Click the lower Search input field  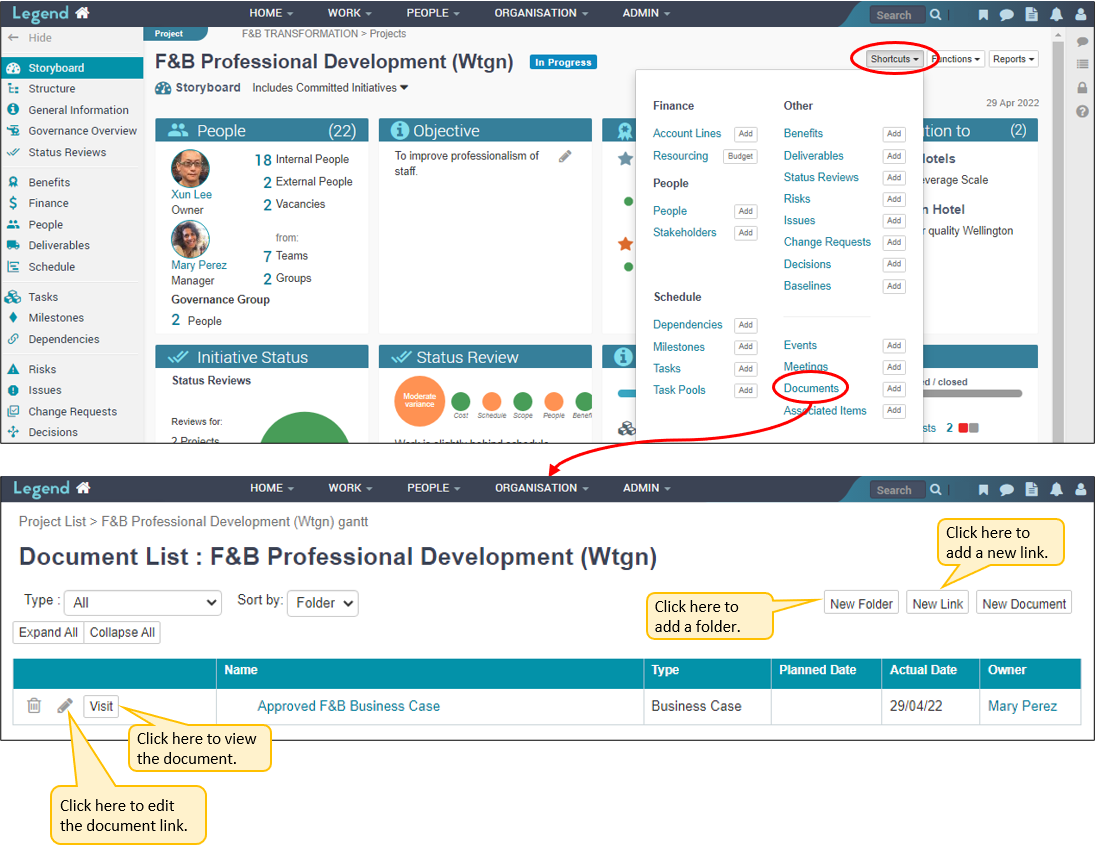pyautogui.click(x=897, y=490)
